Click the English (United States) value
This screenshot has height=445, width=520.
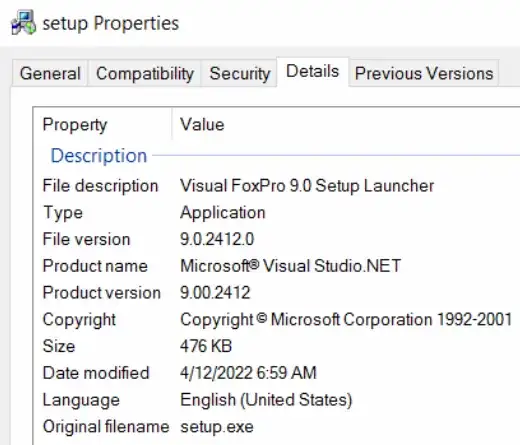[266, 400]
